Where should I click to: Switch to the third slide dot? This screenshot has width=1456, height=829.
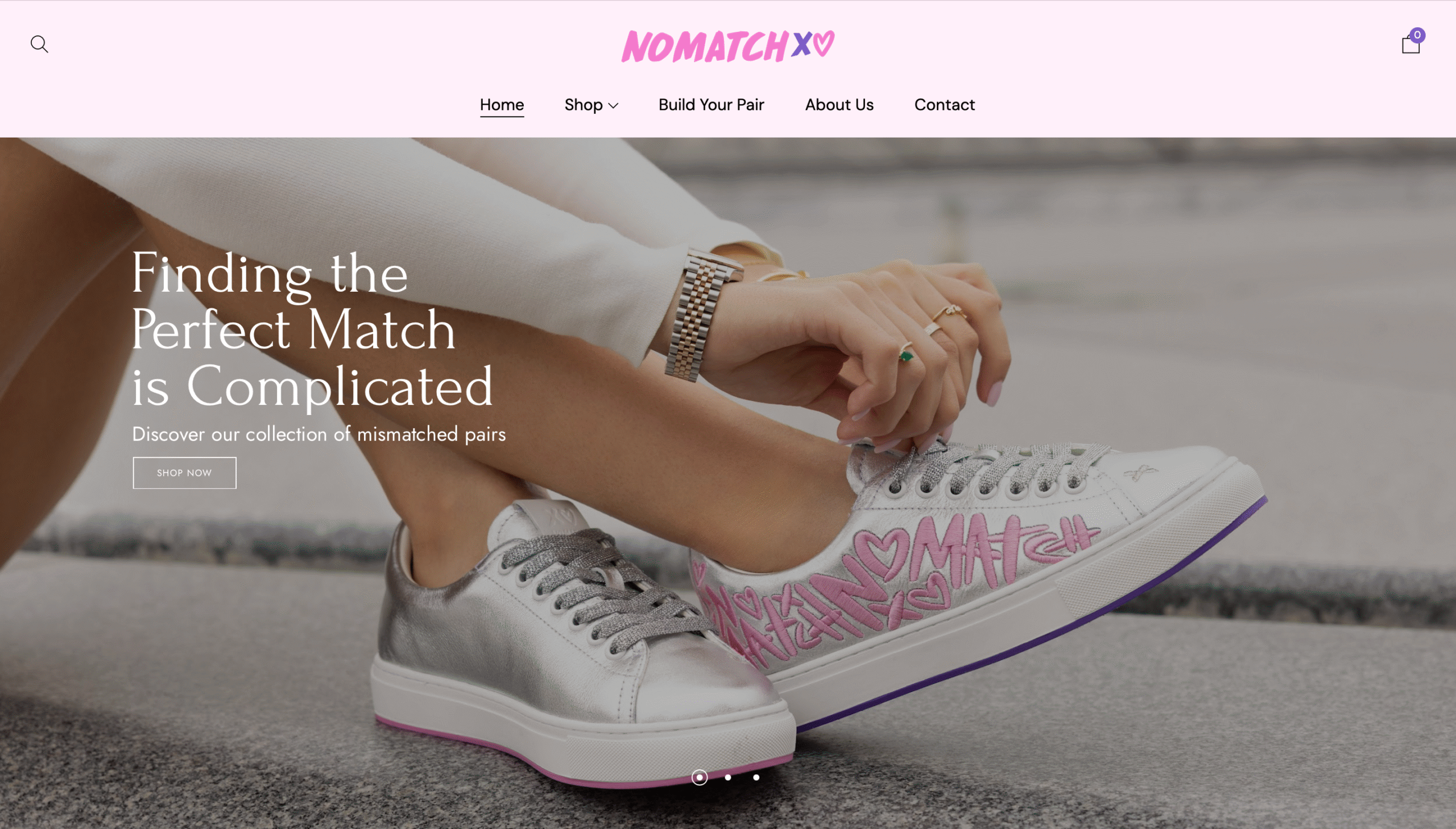(x=756, y=777)
